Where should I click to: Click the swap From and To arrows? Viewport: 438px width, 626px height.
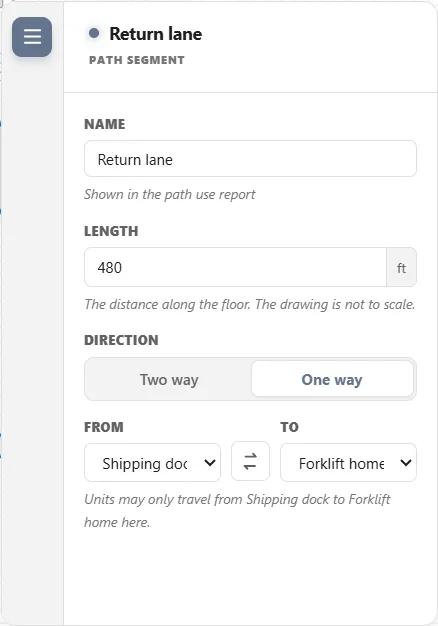click(250, 462)
